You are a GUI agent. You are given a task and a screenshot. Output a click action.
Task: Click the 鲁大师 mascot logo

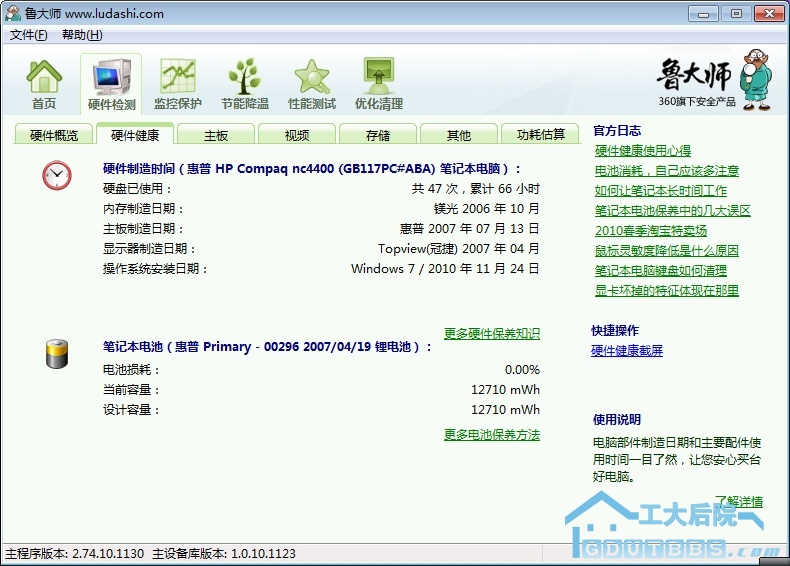point(756,80)
